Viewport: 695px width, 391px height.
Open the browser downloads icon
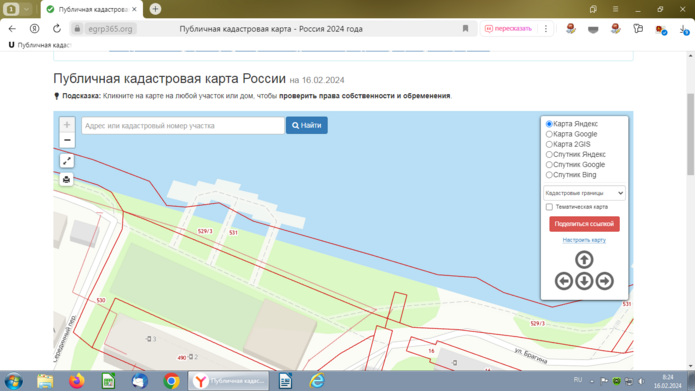[684, 30]
